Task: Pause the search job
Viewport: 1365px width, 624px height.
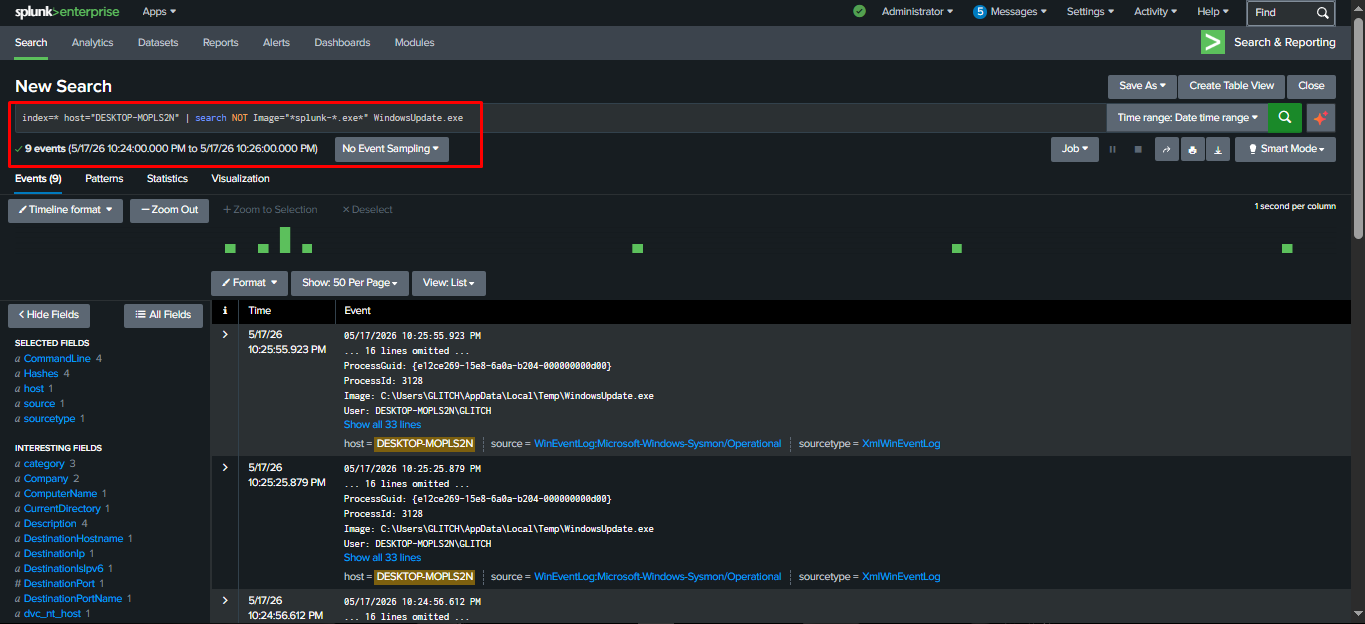Action: 1111,149
